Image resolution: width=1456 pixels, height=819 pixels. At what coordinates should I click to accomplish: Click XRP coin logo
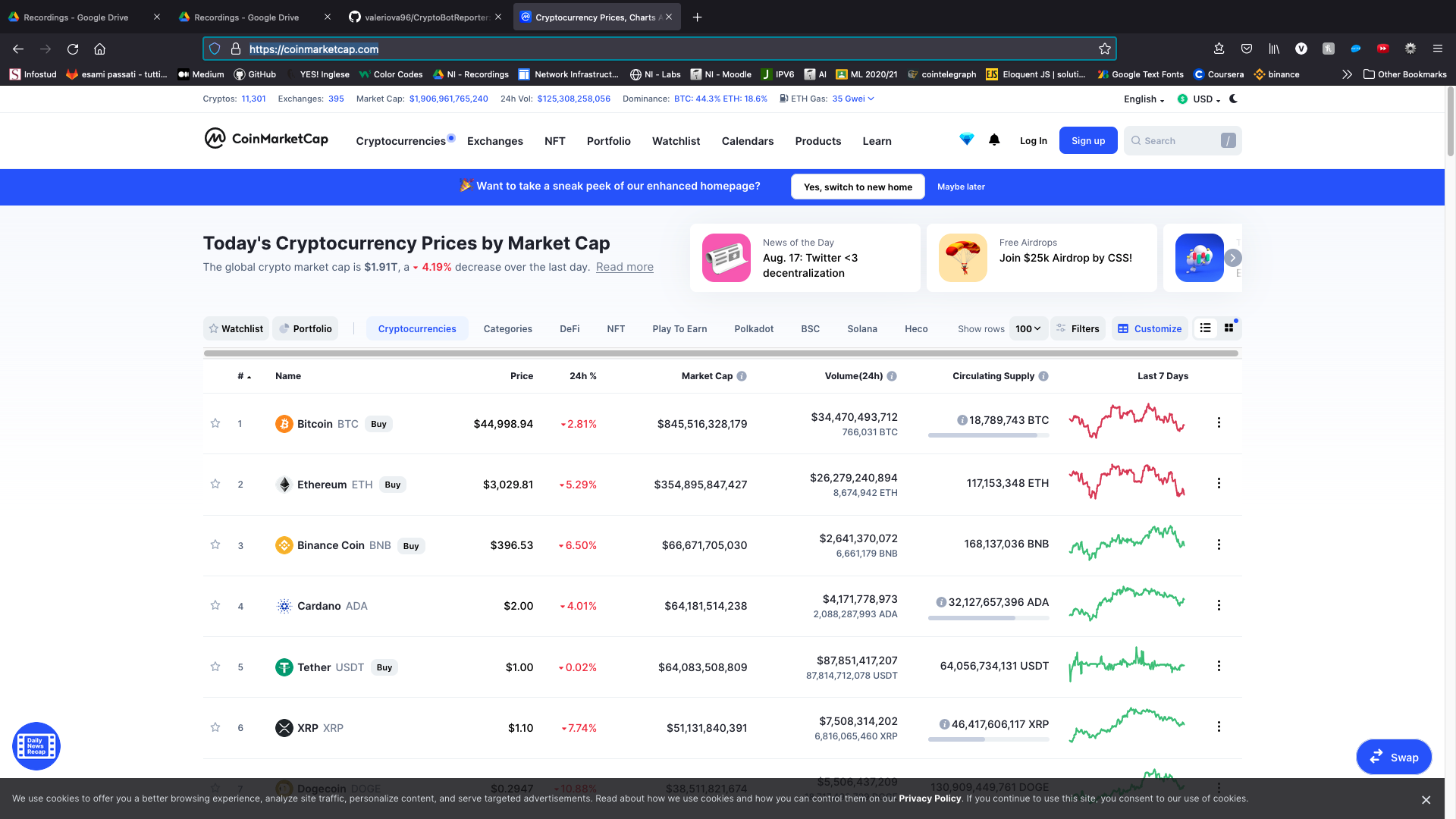click(x=284, y=728)
